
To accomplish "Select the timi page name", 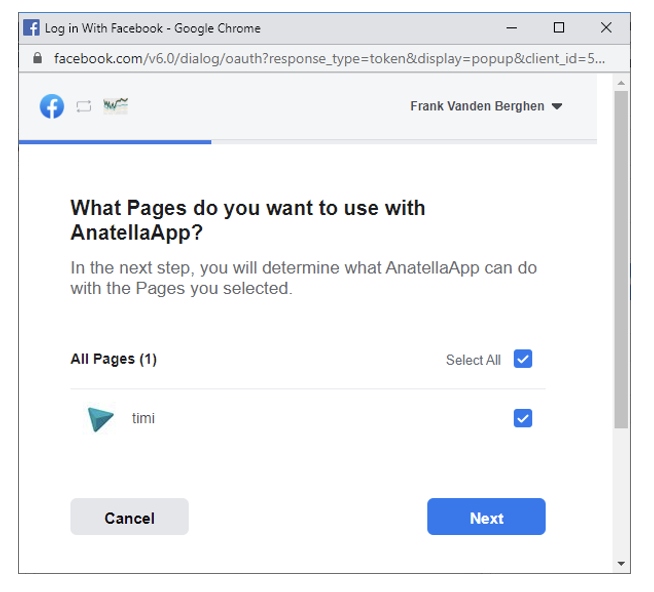I will coord(143,418).
